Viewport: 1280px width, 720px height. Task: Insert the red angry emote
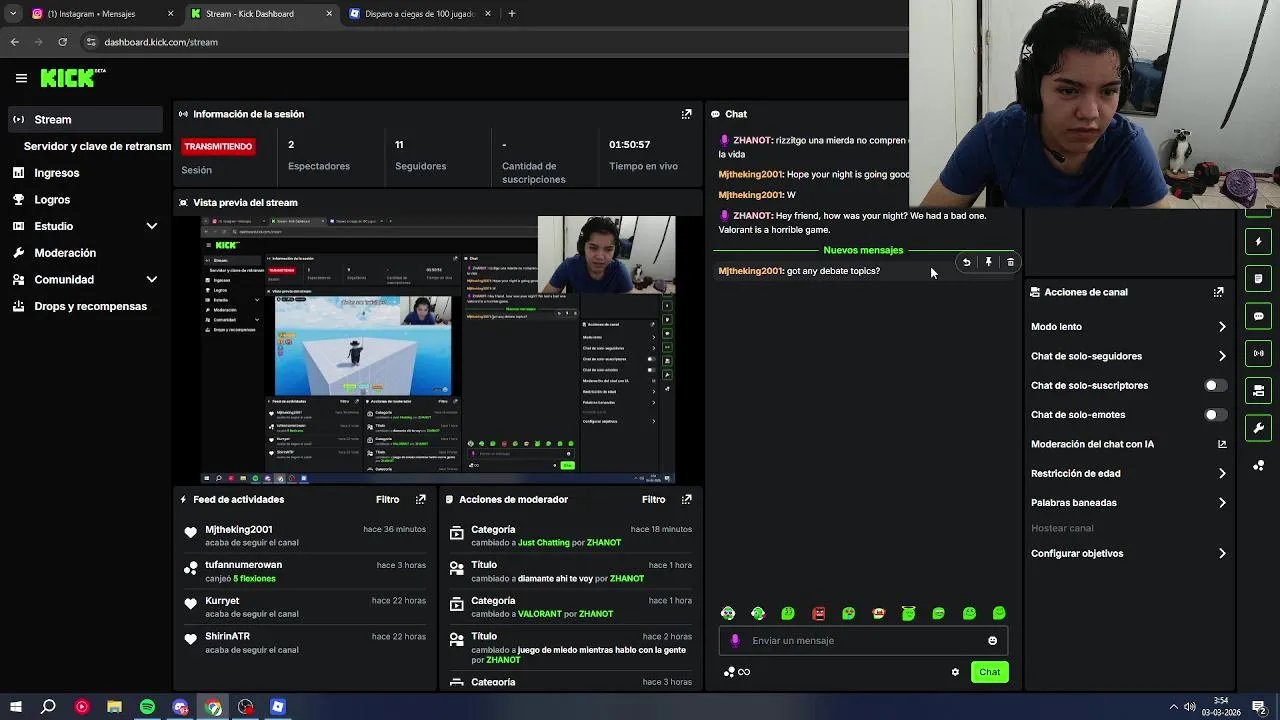[x=818, y=613]
